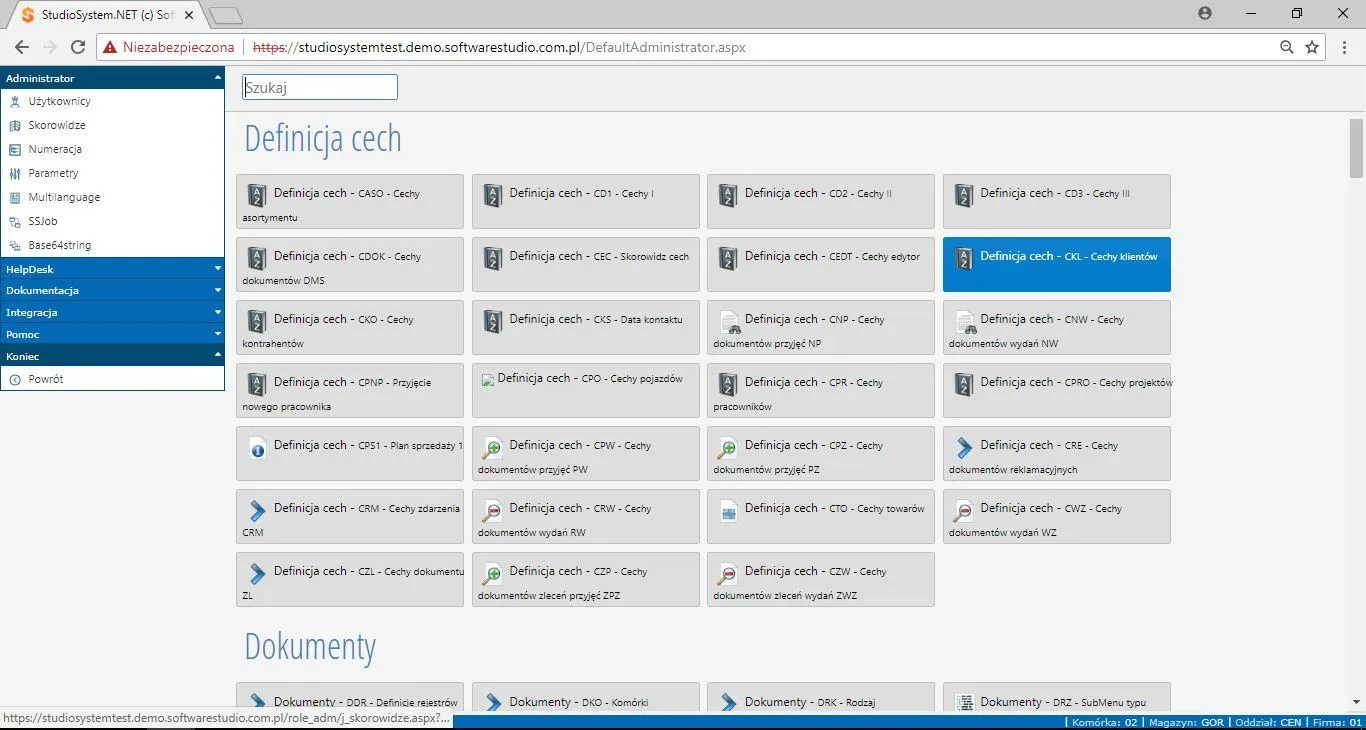Click the browser address bar URL
The image size is (1366, 730).
(x=499, y=47)
